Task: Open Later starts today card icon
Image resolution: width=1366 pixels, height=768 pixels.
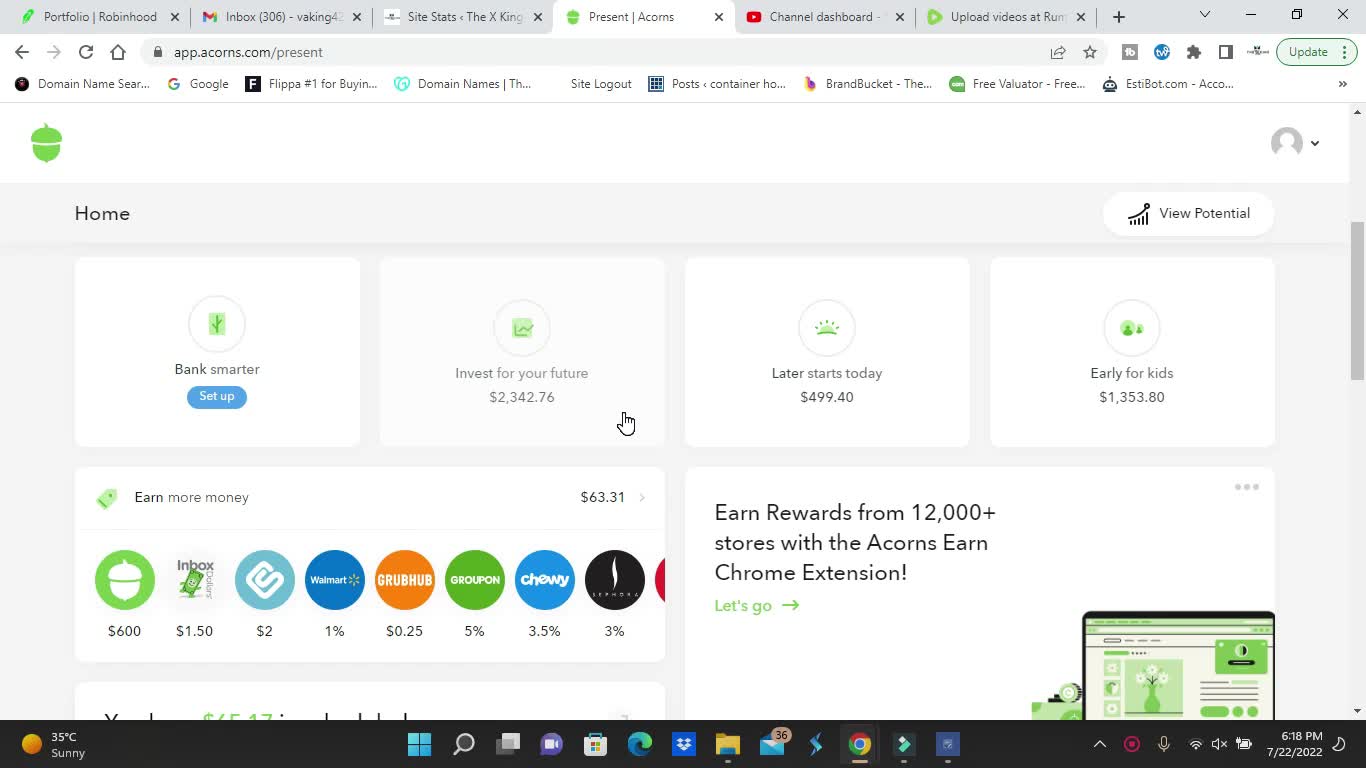Action: [827, 328]
